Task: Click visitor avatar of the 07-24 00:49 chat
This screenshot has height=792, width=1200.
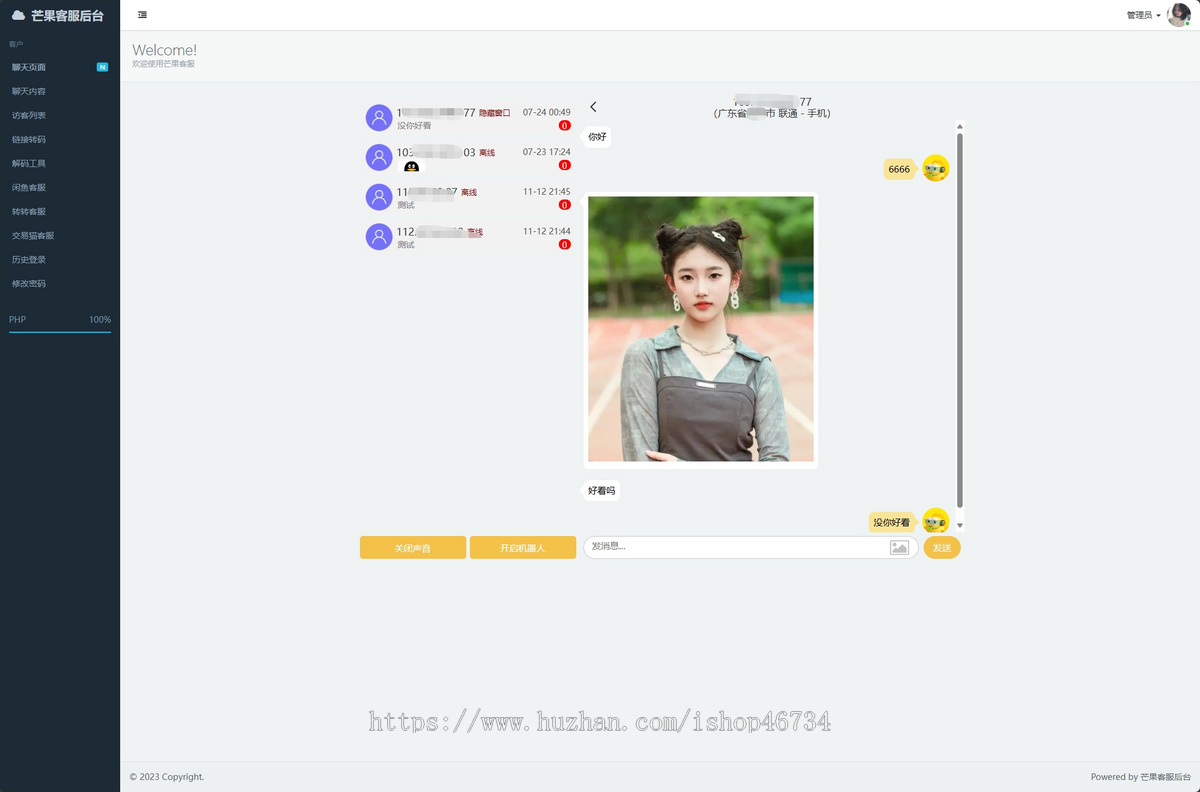Action: pos(379,118)
